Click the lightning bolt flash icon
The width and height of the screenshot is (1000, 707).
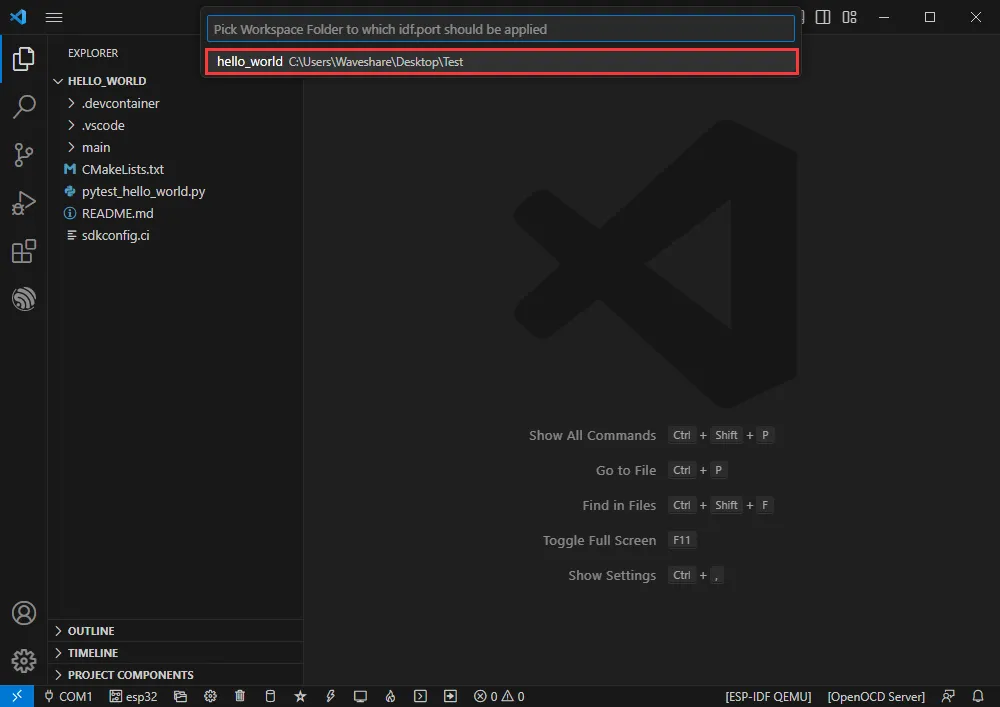(330, 696)
